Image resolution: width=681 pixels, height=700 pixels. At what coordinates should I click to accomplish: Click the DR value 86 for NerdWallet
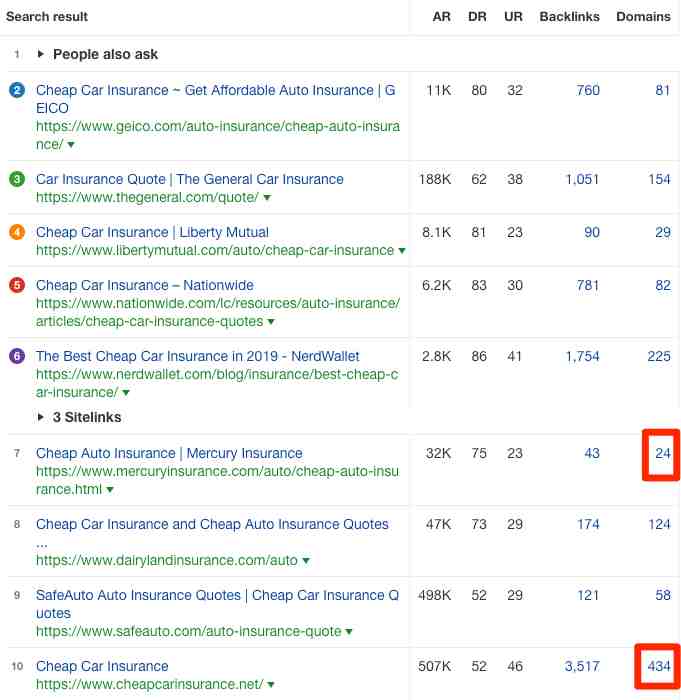pyautogui.click(x=479, y=356)
